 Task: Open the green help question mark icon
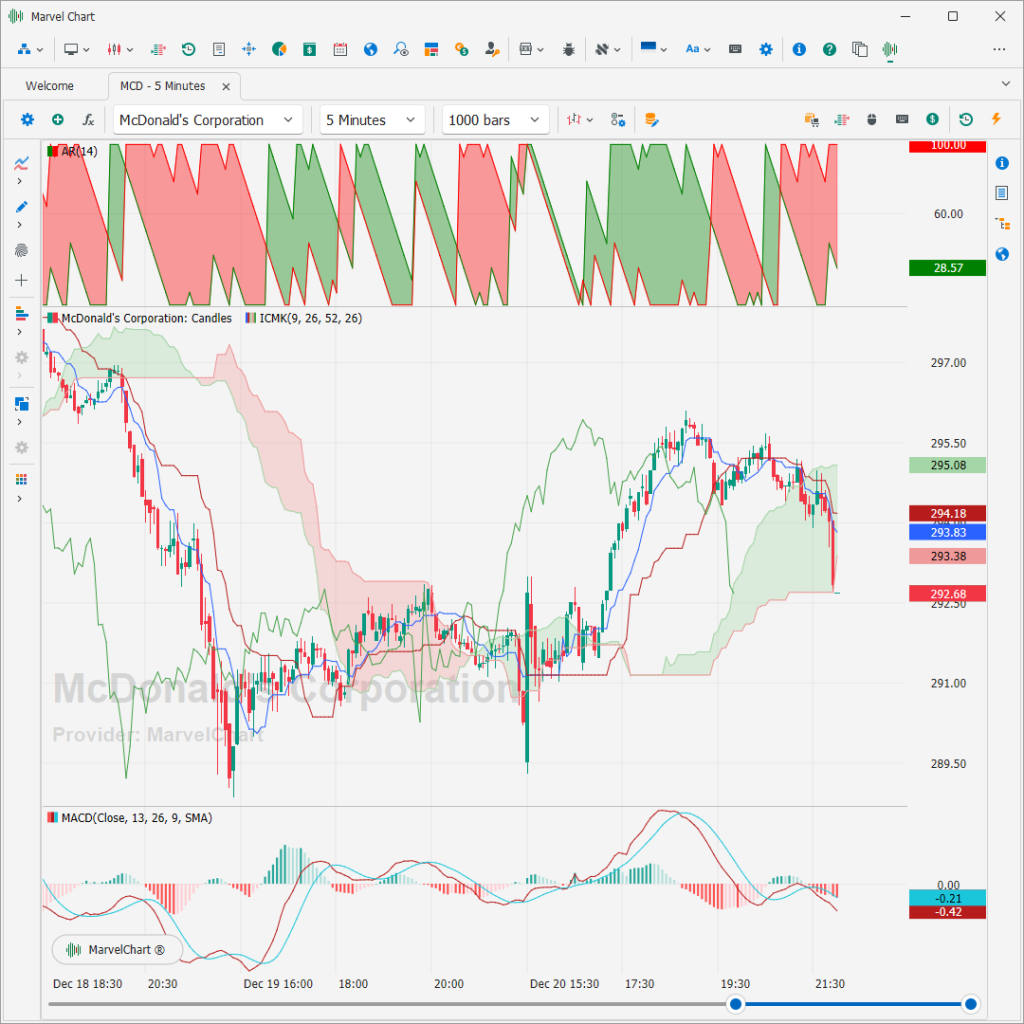[829, 49]
